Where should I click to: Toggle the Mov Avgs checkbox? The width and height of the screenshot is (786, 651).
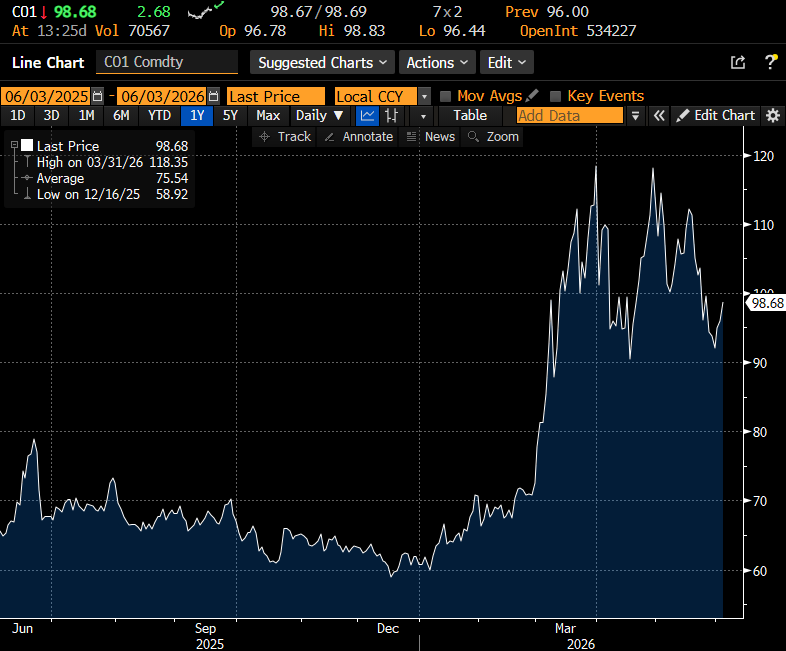pyautogui.click(x=445, y=96)
